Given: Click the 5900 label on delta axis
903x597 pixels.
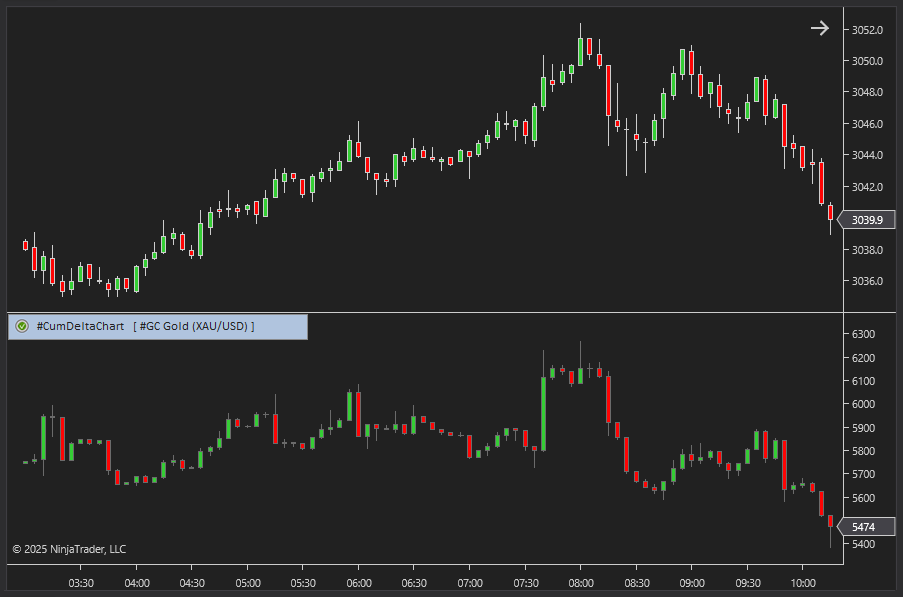Looking at the screenshot, I should (x=863, y=428).
